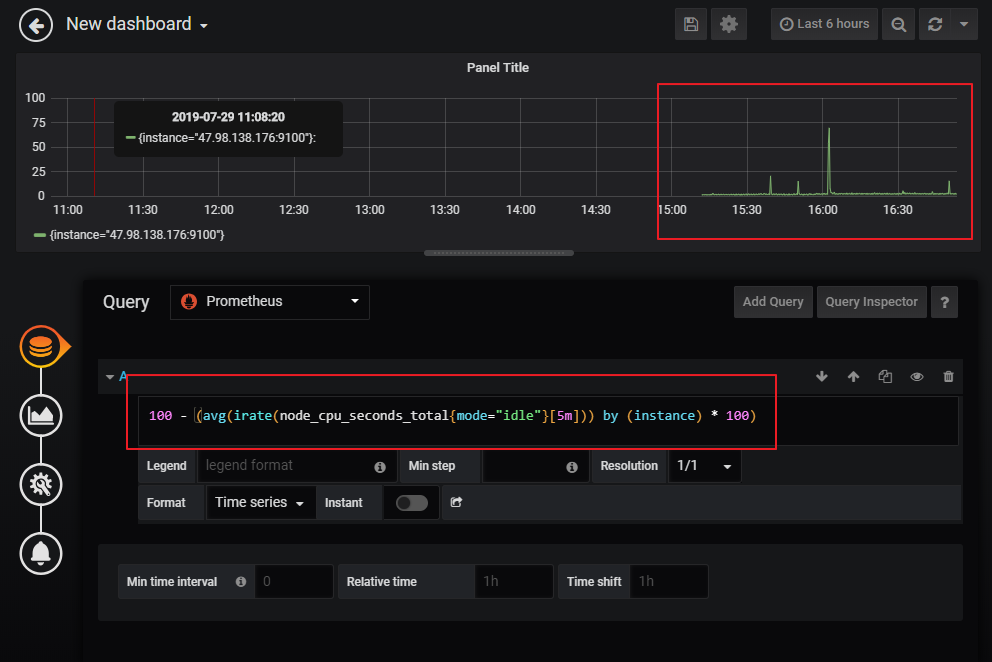Move query A up

click(853, 377)
